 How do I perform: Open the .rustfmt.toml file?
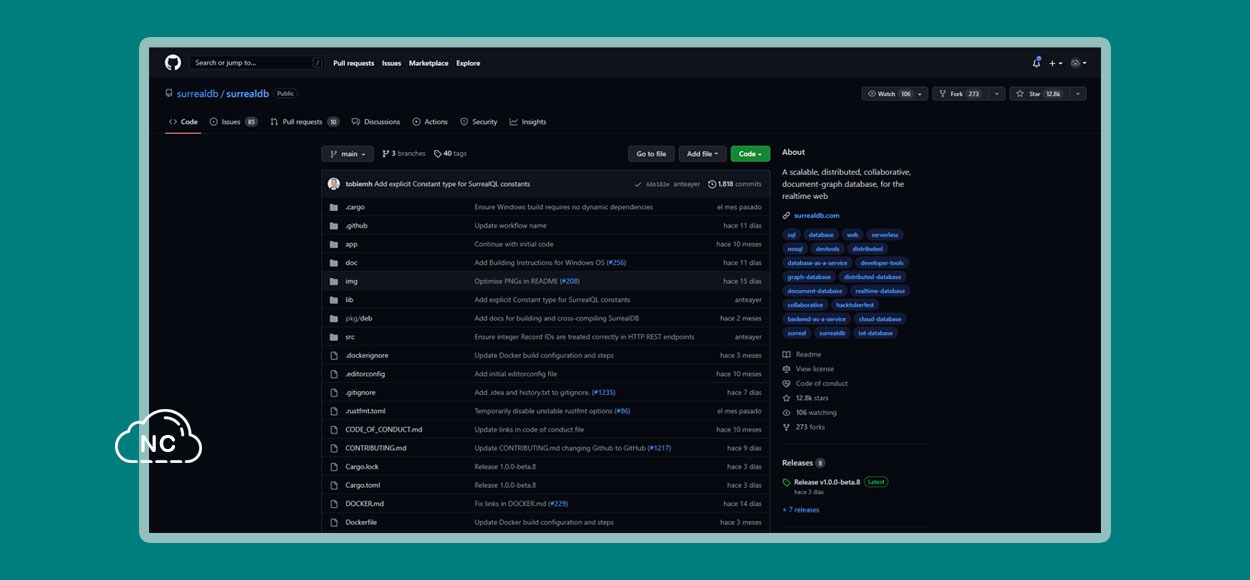[365, 411]
